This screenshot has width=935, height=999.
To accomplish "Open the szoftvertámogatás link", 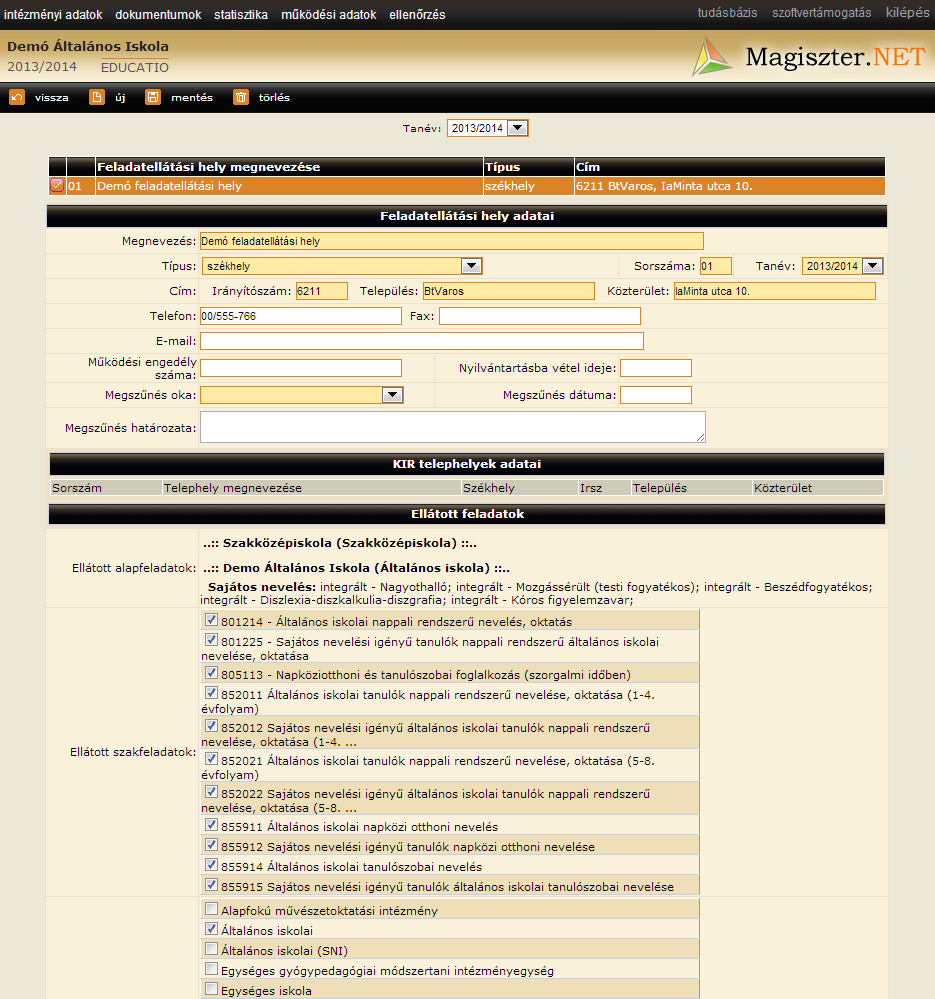I will point(822,13).
